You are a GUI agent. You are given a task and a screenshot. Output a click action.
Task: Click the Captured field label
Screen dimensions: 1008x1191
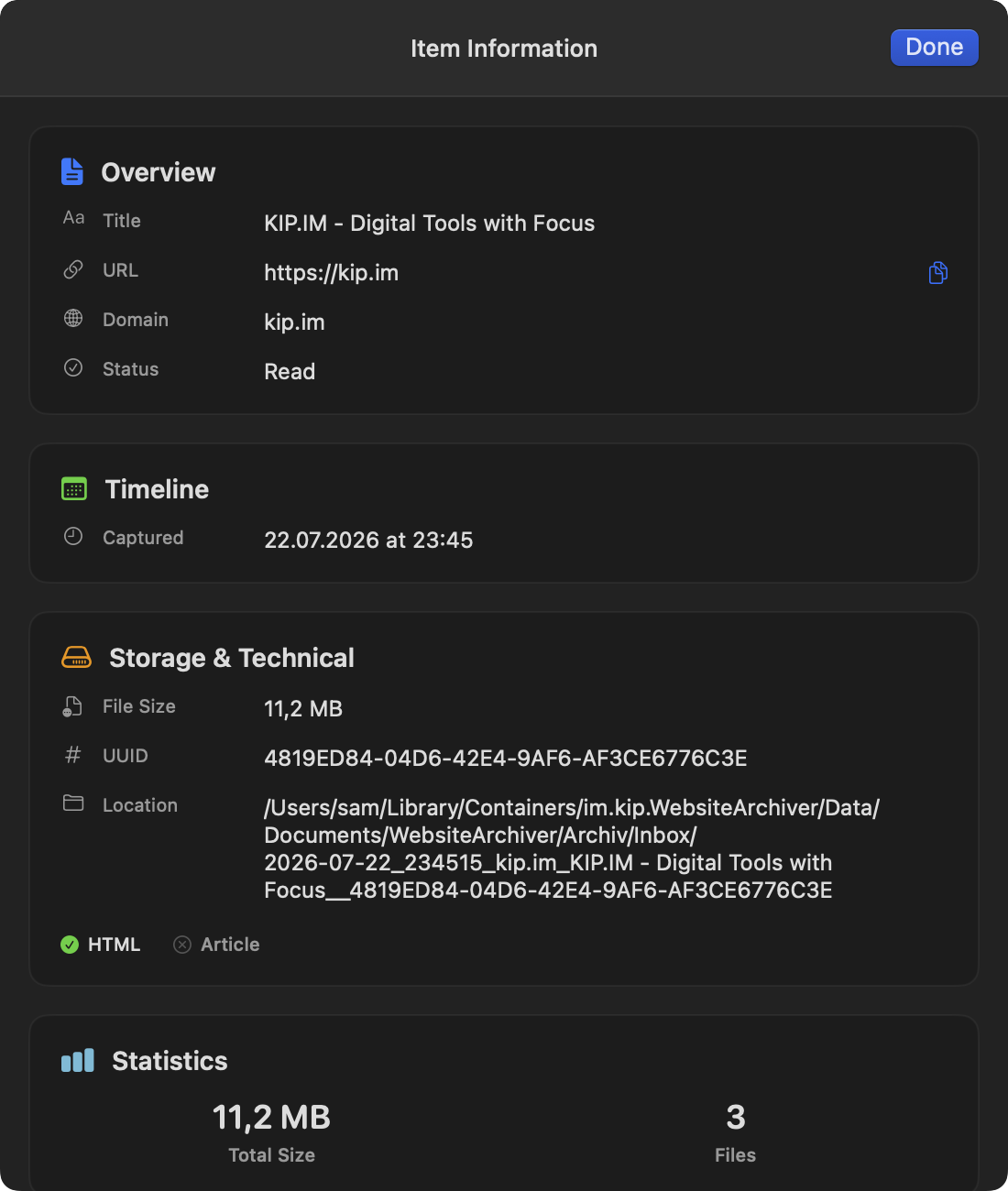(x=143, y=538)
